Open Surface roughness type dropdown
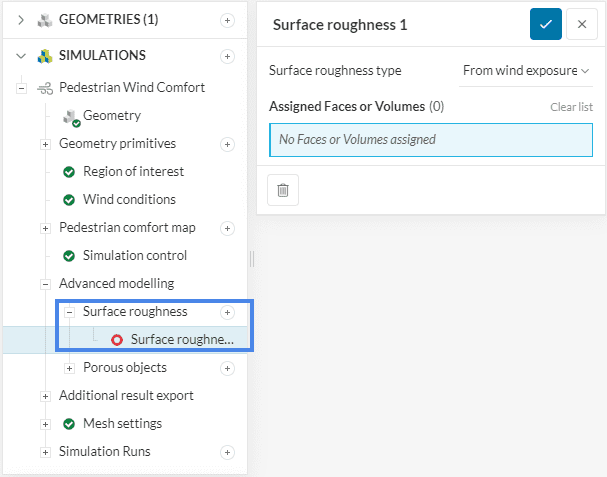The width and height of the screenshot is (607, 477). pos(526,71)
